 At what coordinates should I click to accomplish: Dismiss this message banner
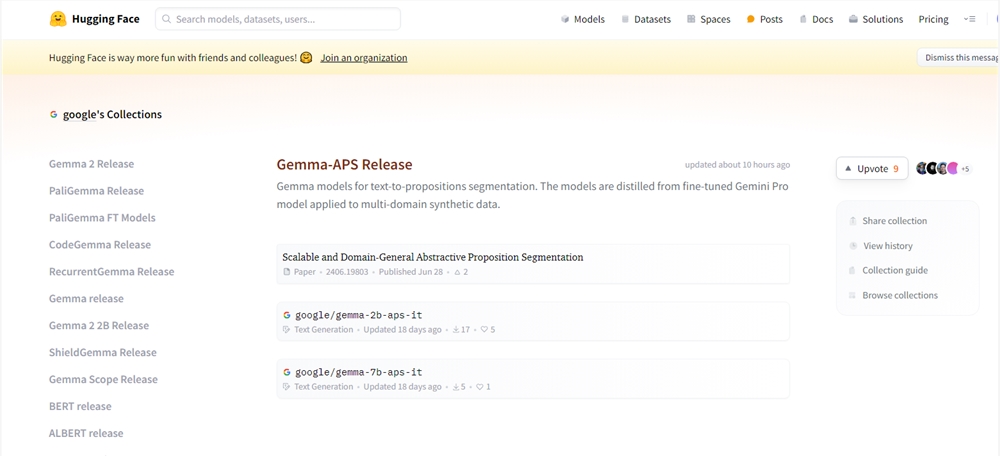958,58
